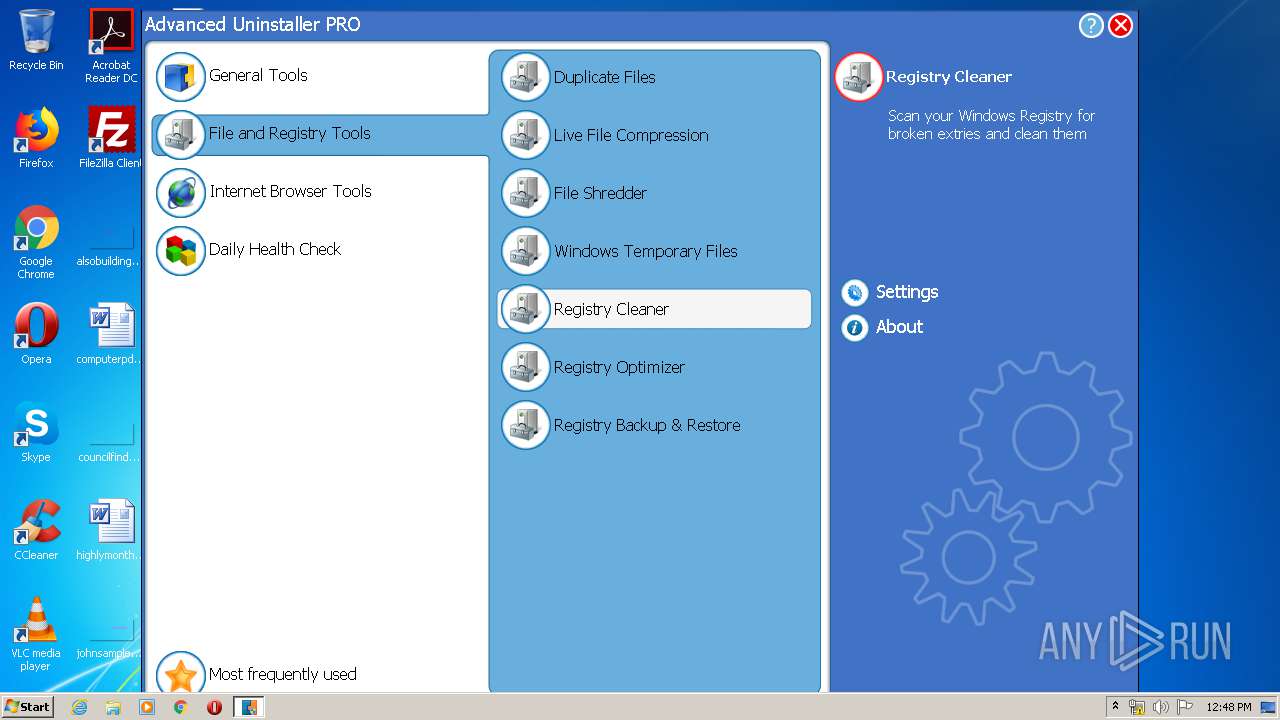The width and height of the screenshot is (1280, 720).
Task: Select General Tools menu label
Action: point(258,75)
